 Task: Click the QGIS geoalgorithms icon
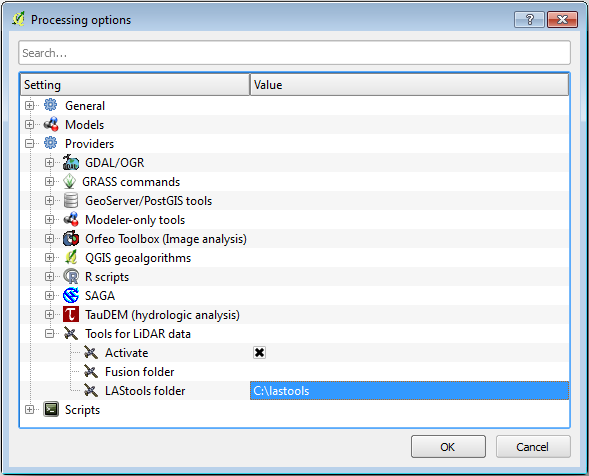pos(71,257)
